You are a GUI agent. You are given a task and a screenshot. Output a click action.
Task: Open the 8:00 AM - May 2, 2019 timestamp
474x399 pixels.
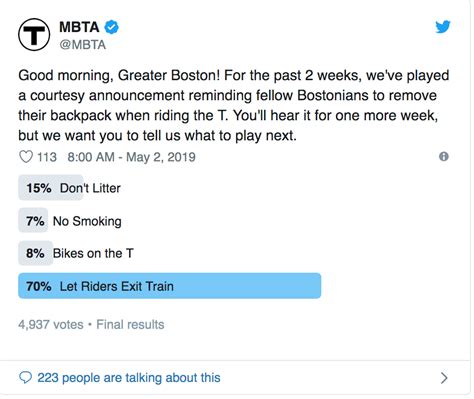point(131,157)
